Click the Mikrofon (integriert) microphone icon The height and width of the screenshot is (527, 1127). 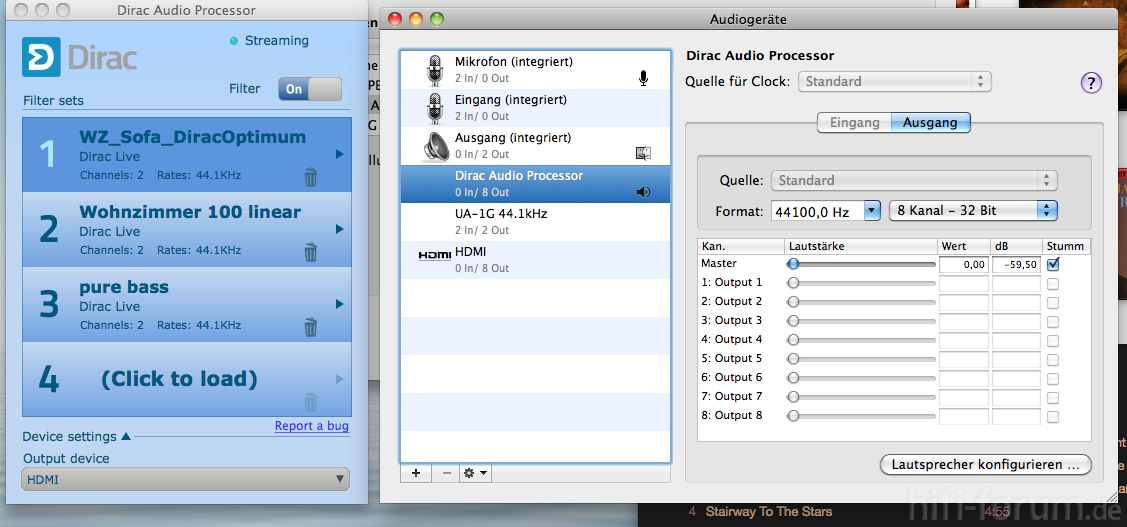(434, 70)
